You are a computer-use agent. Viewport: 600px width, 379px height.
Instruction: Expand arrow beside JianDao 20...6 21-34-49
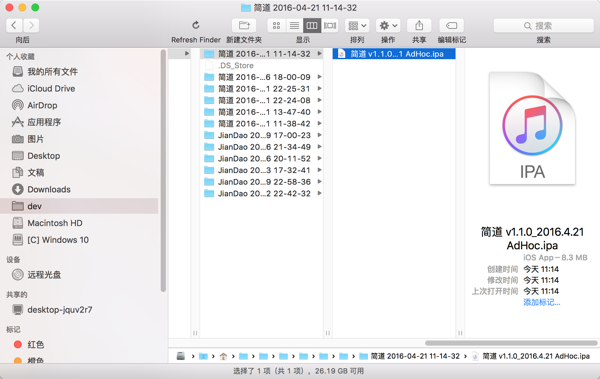pos(319,147)
